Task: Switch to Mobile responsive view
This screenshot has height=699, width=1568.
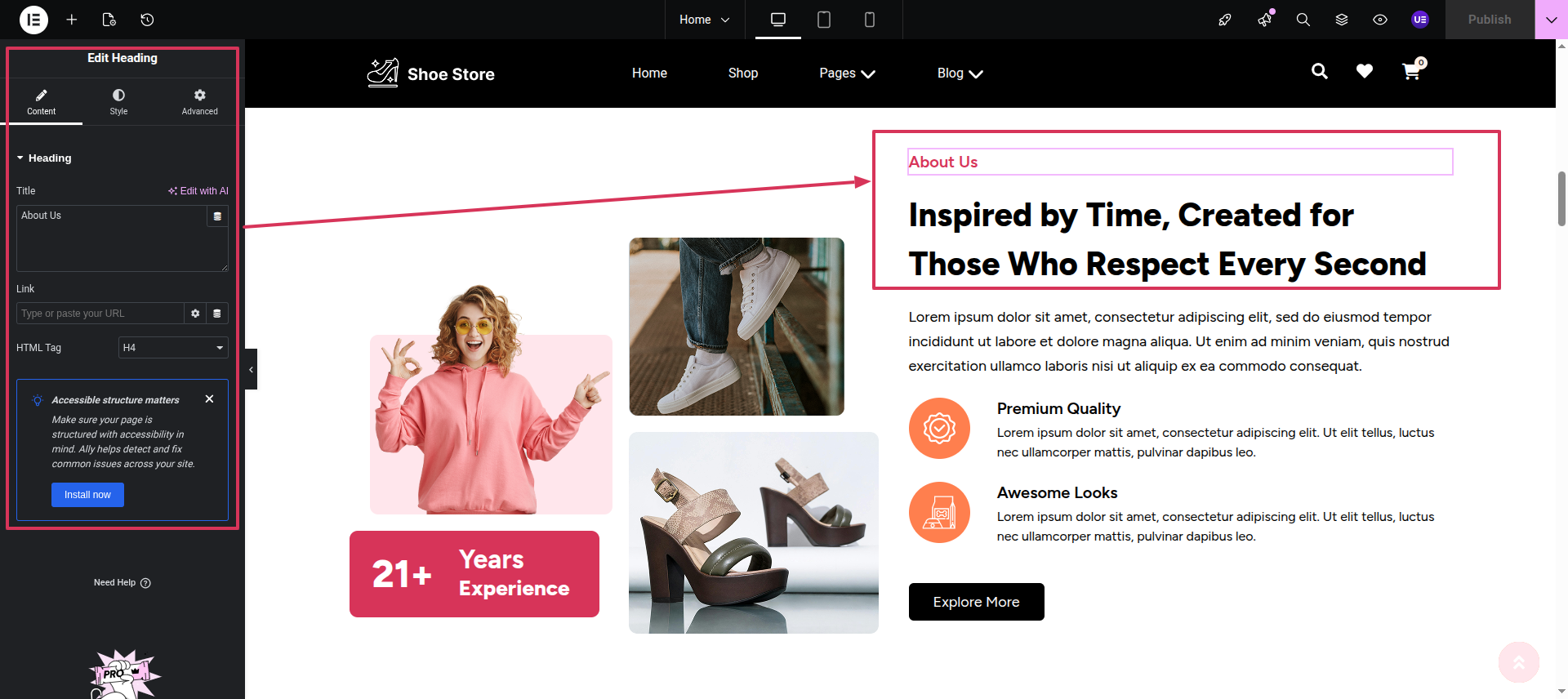Action: pos(869,20)
